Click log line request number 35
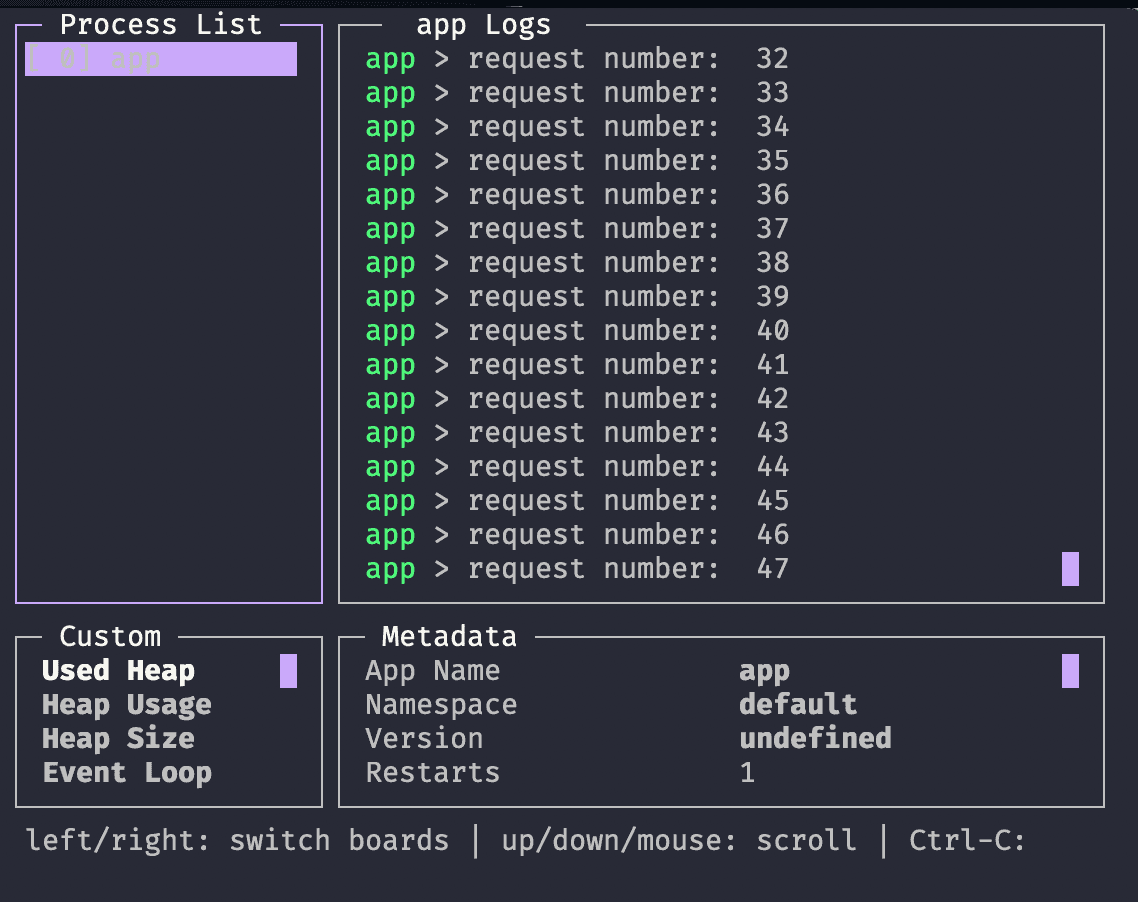The height and width of the screenshot is (902, 1138). 577,161
